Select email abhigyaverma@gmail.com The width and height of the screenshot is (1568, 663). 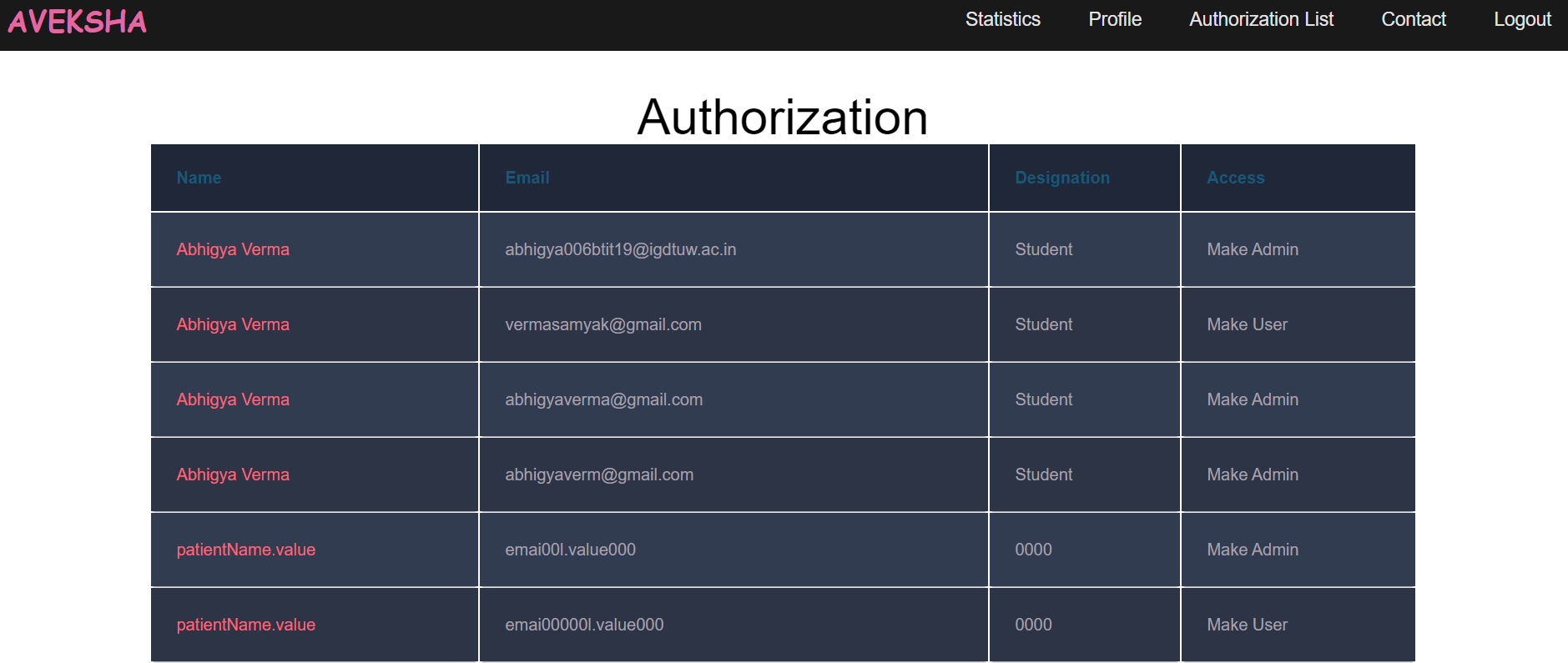[x=603, y=399]
